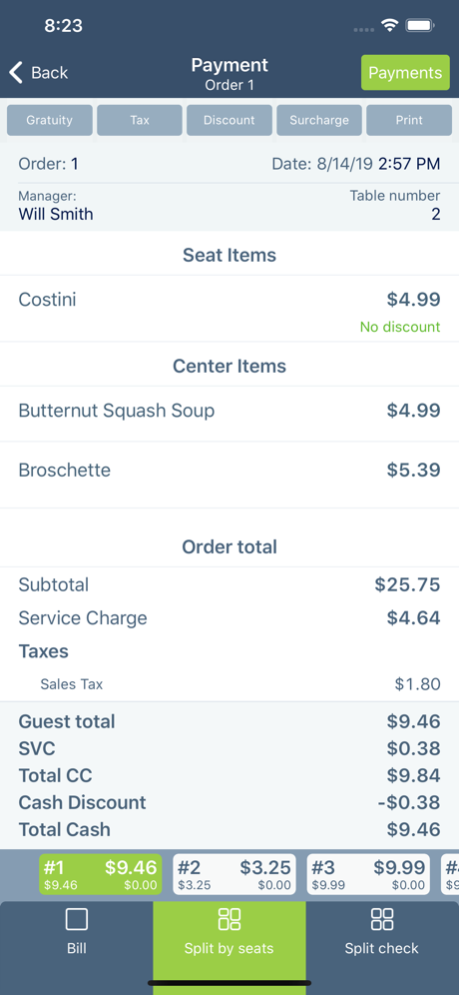Tap the Split check grid icon
The height and width of the screenshot is (995, 459).
point(382,919)
